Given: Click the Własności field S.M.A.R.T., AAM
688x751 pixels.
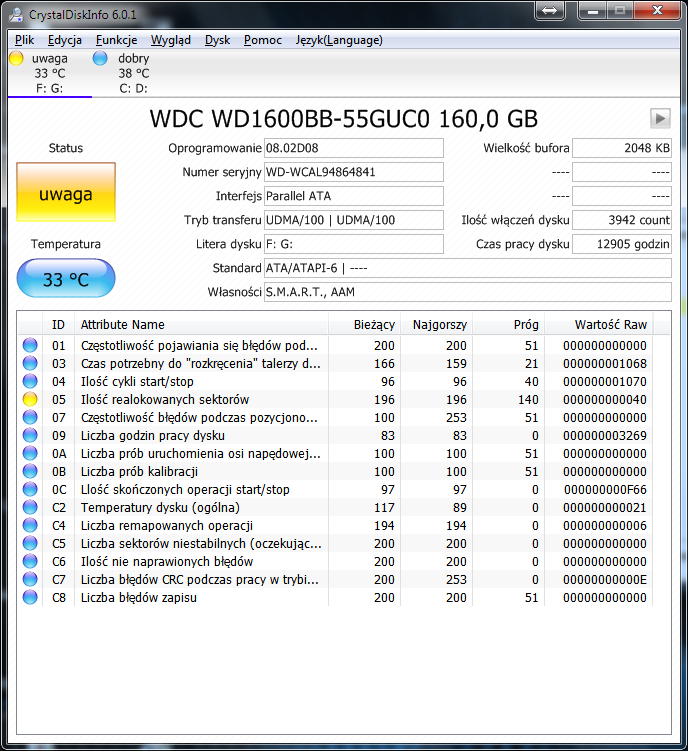Looking at the screenshot, I should pyautogui.click(x=468, y=292).
